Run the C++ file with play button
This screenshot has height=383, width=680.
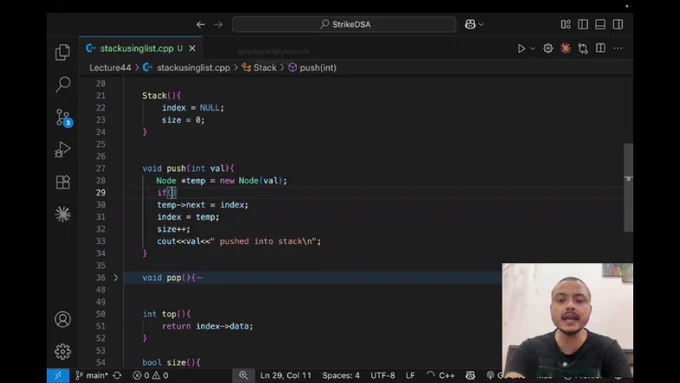tap(521, 49)
